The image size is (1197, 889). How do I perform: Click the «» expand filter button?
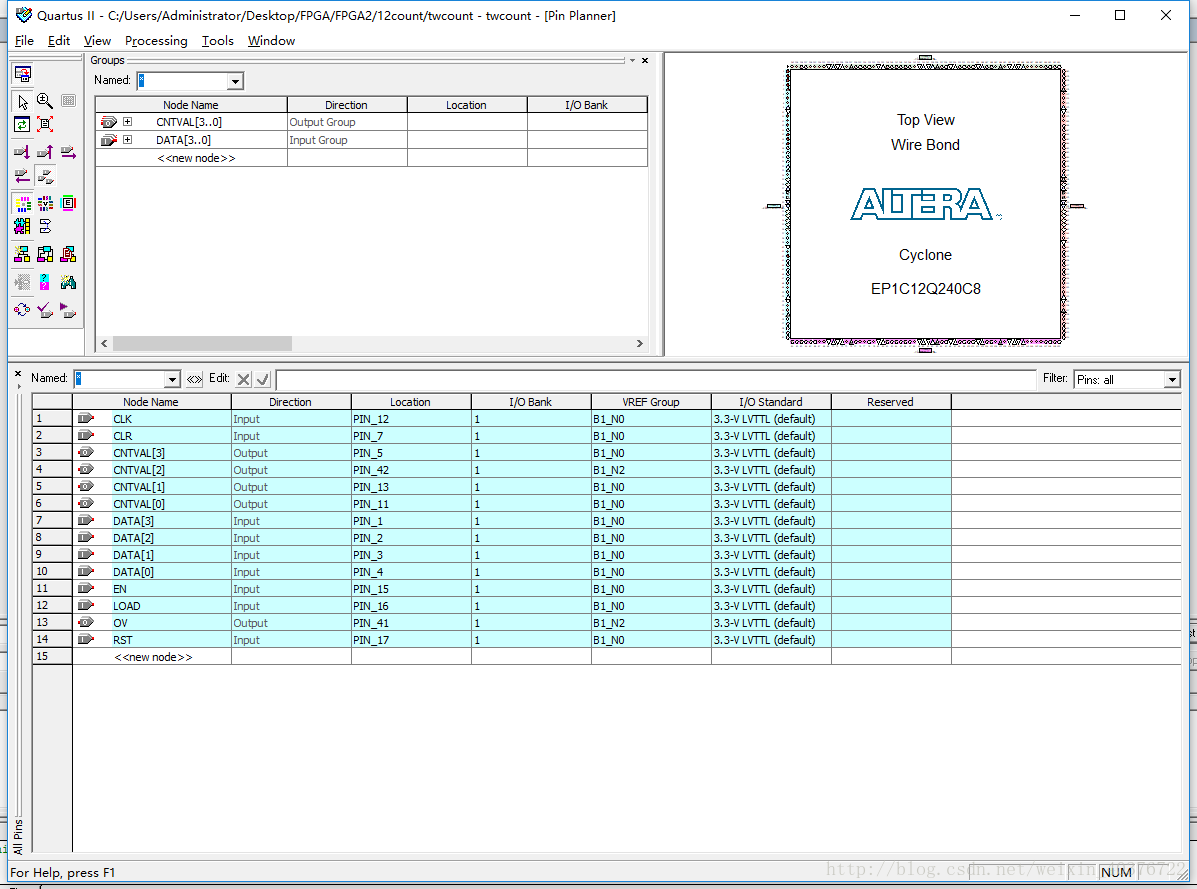point(194,379)
